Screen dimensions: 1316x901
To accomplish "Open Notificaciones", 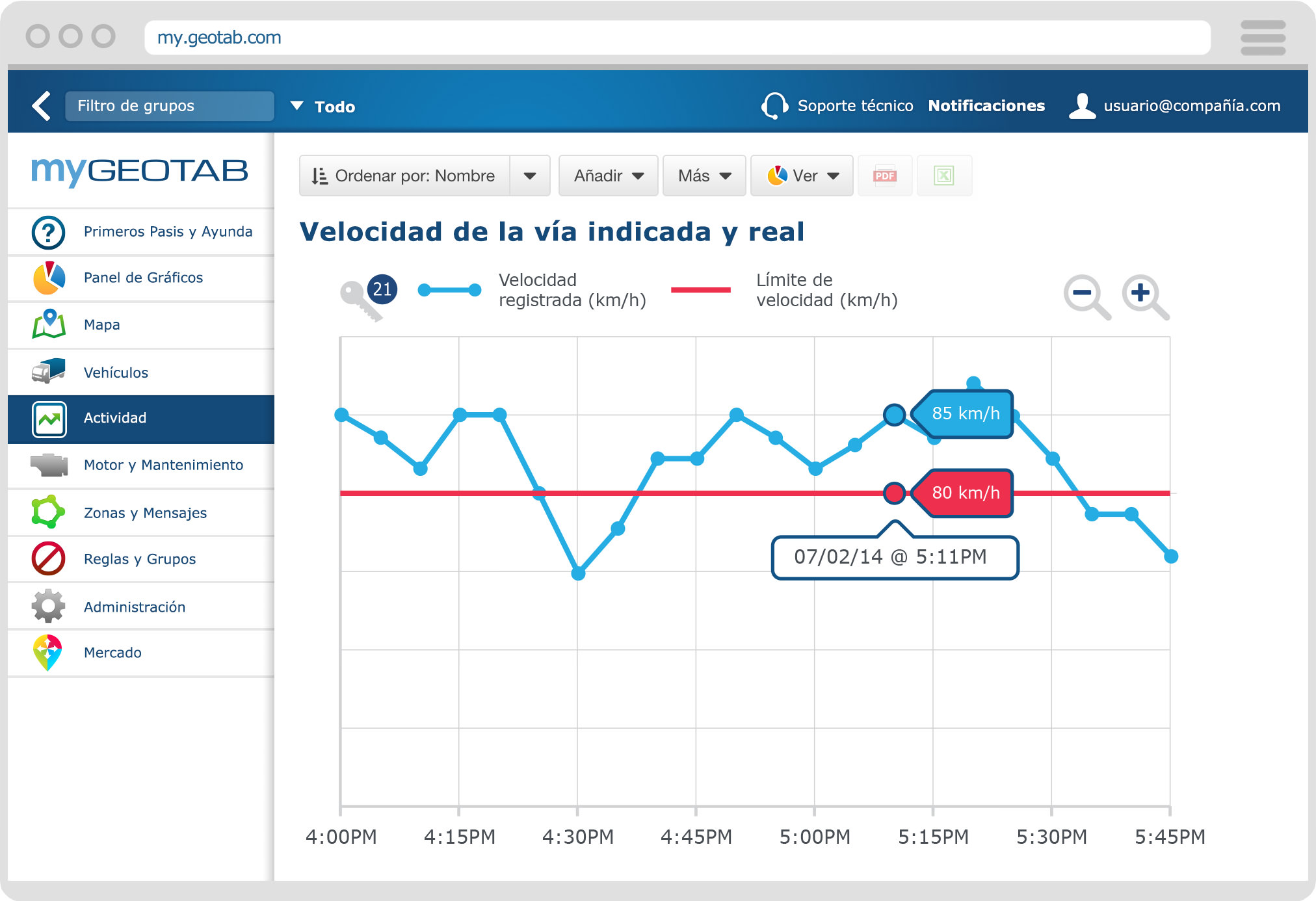I will coord(986,106).
